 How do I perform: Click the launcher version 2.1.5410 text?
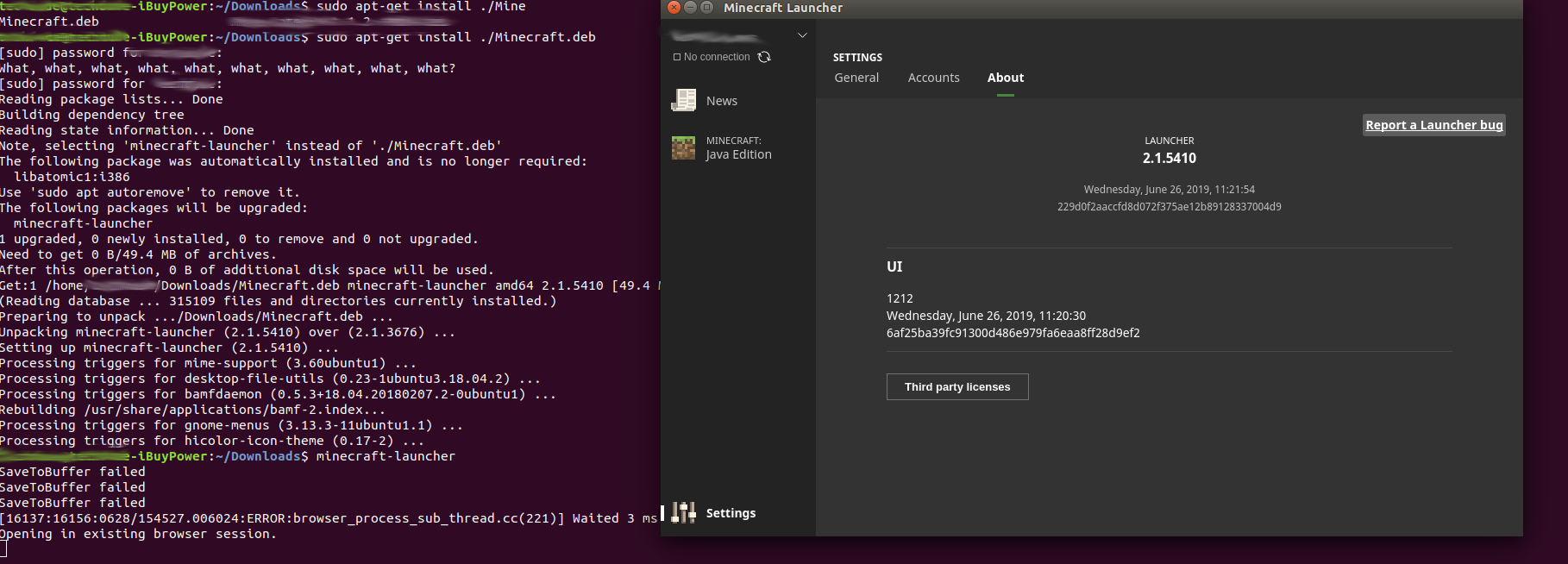[1169, 158]
